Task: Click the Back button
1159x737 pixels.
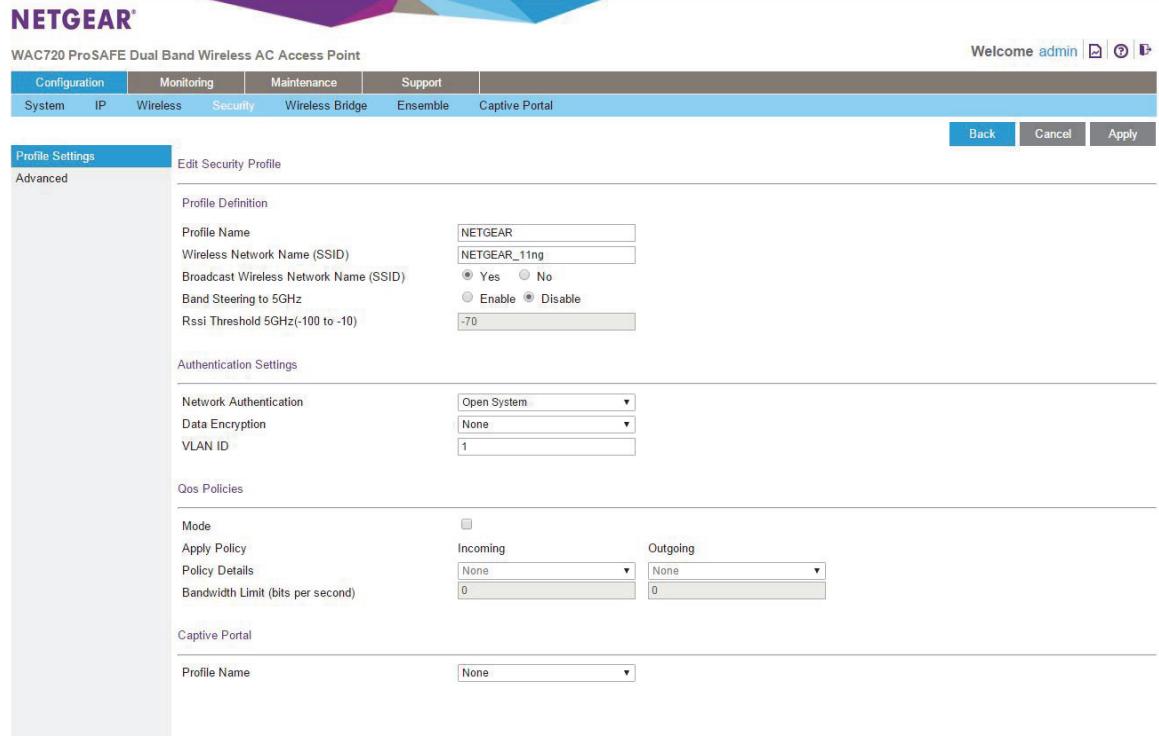Action: 982,134
